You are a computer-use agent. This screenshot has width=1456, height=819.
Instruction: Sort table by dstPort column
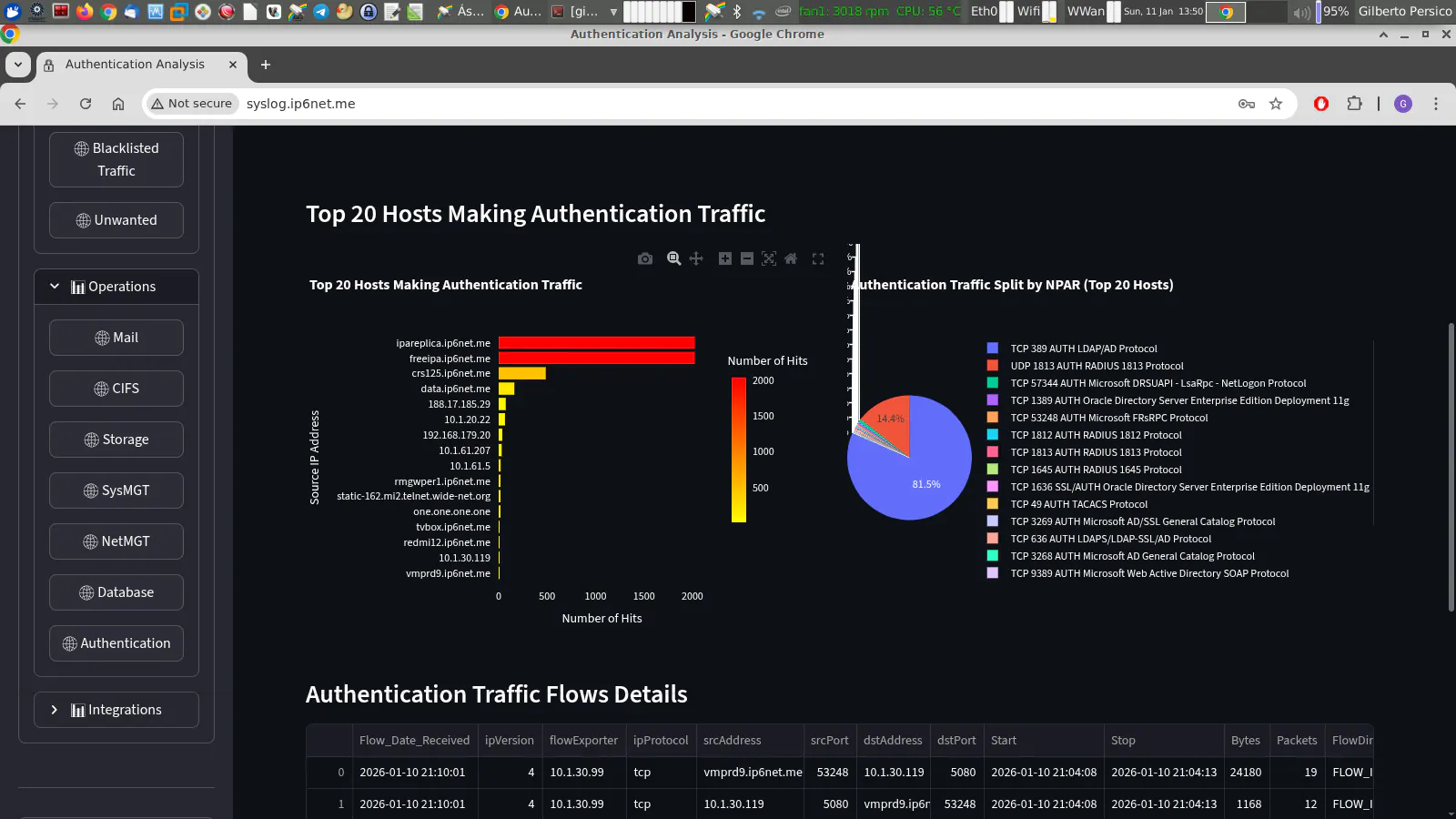956,741
